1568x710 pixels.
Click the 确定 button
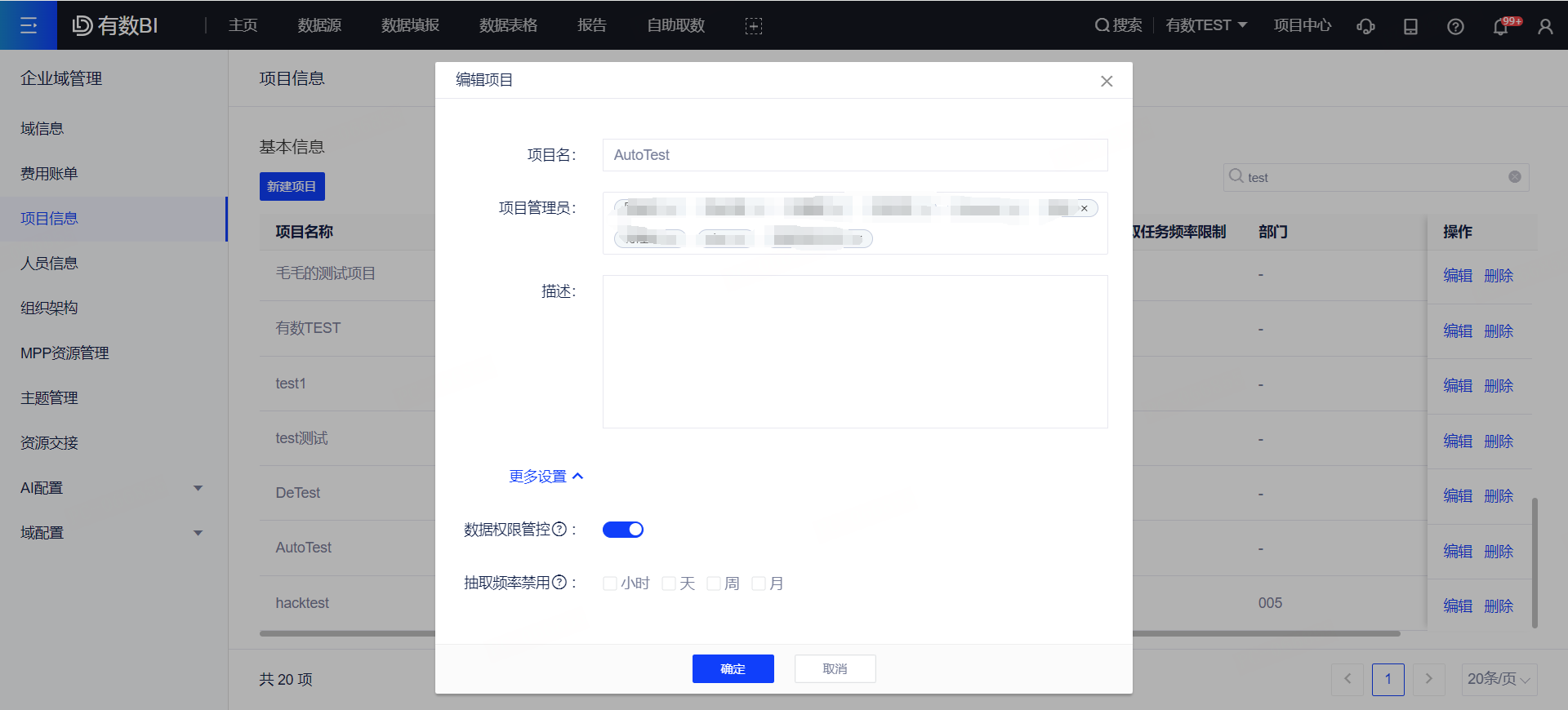click(x=733, y=668)
